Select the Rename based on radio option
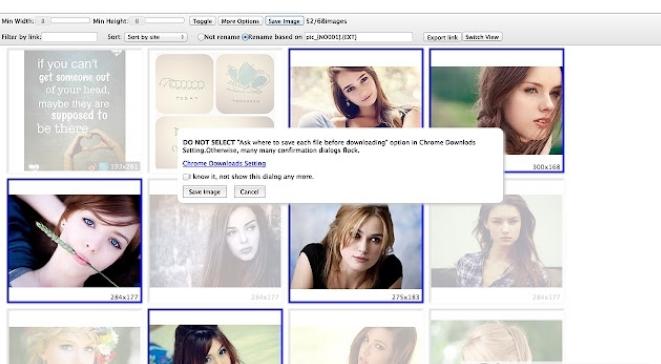The image size is (661, 364). tap(245, 37)
